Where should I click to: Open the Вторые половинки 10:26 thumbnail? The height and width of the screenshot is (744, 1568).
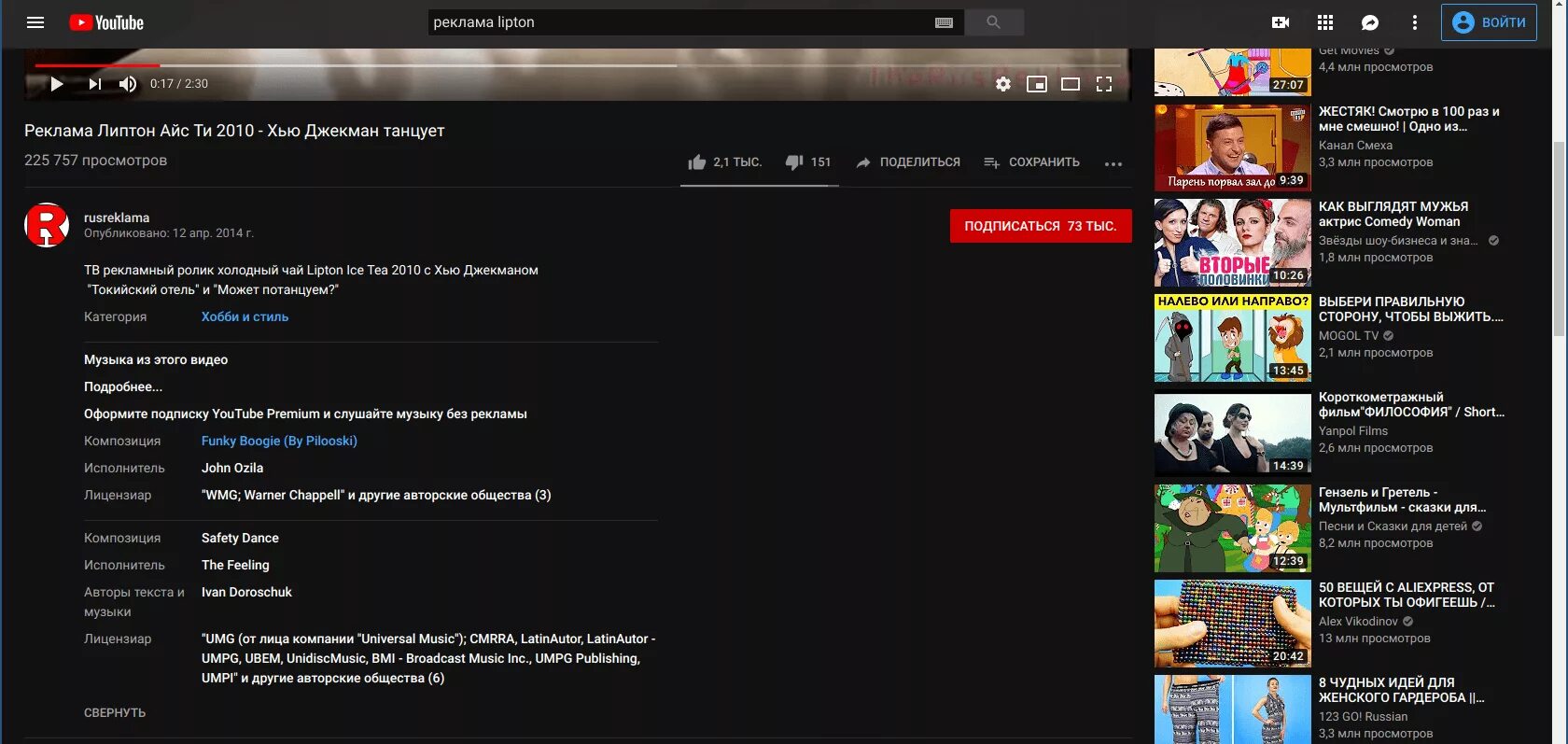pyautogui.click(x=1232, y=243)
